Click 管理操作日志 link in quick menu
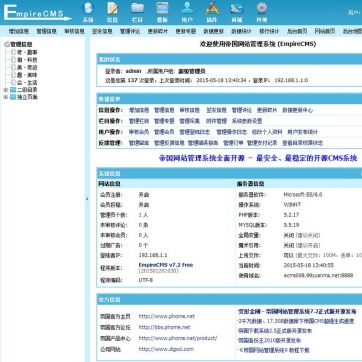The width and height of the screenshot is (362, 362). point(232,132)
